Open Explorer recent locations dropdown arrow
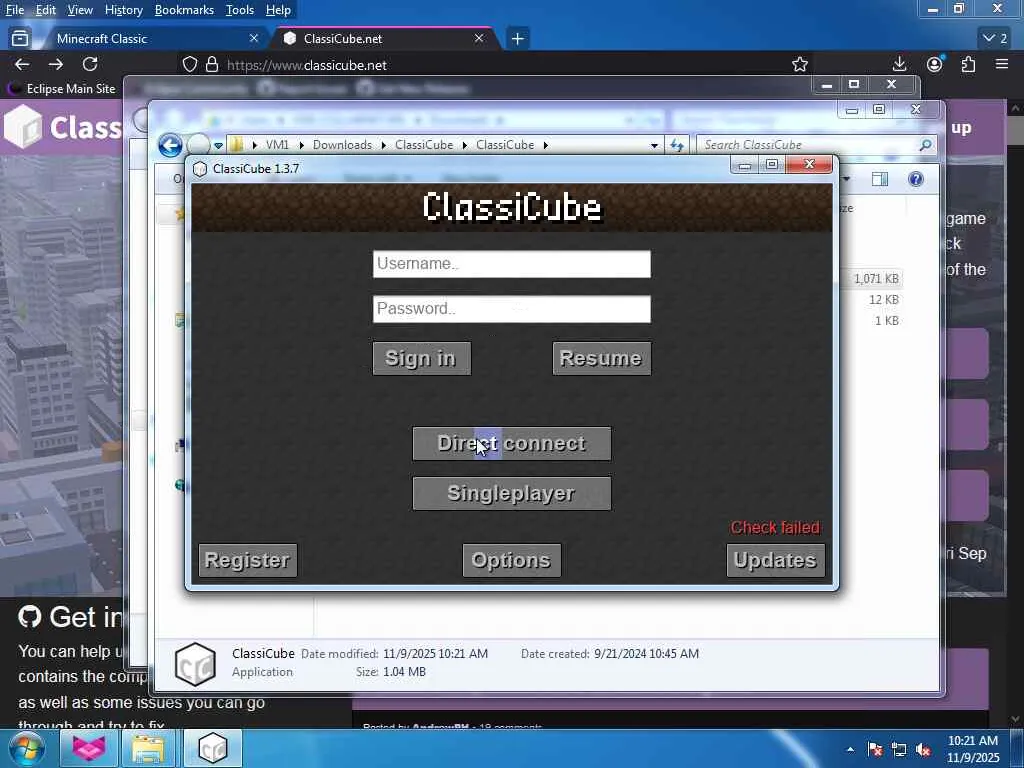The image size is (1024, 768). point(218,146)
